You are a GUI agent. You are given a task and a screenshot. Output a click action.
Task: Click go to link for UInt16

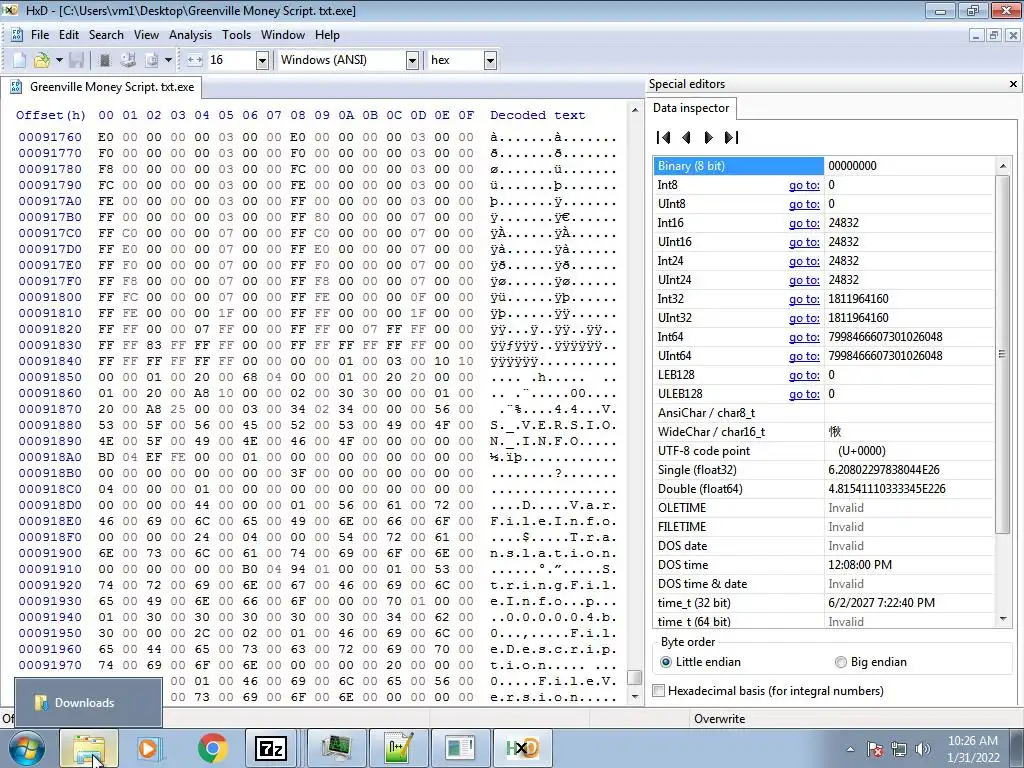[x=804, y=242]
